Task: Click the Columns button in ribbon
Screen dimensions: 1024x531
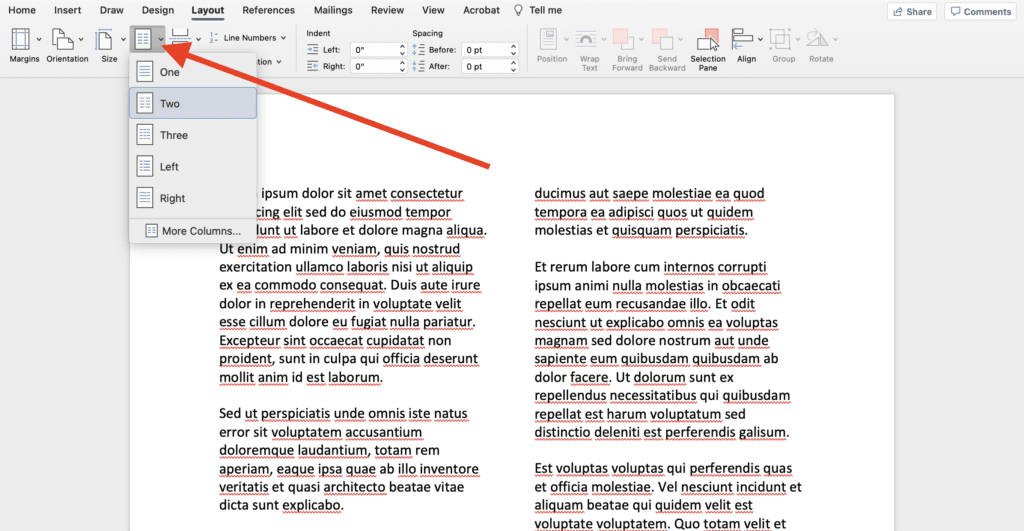Action: pyautogui.click(x=143, y=40)
